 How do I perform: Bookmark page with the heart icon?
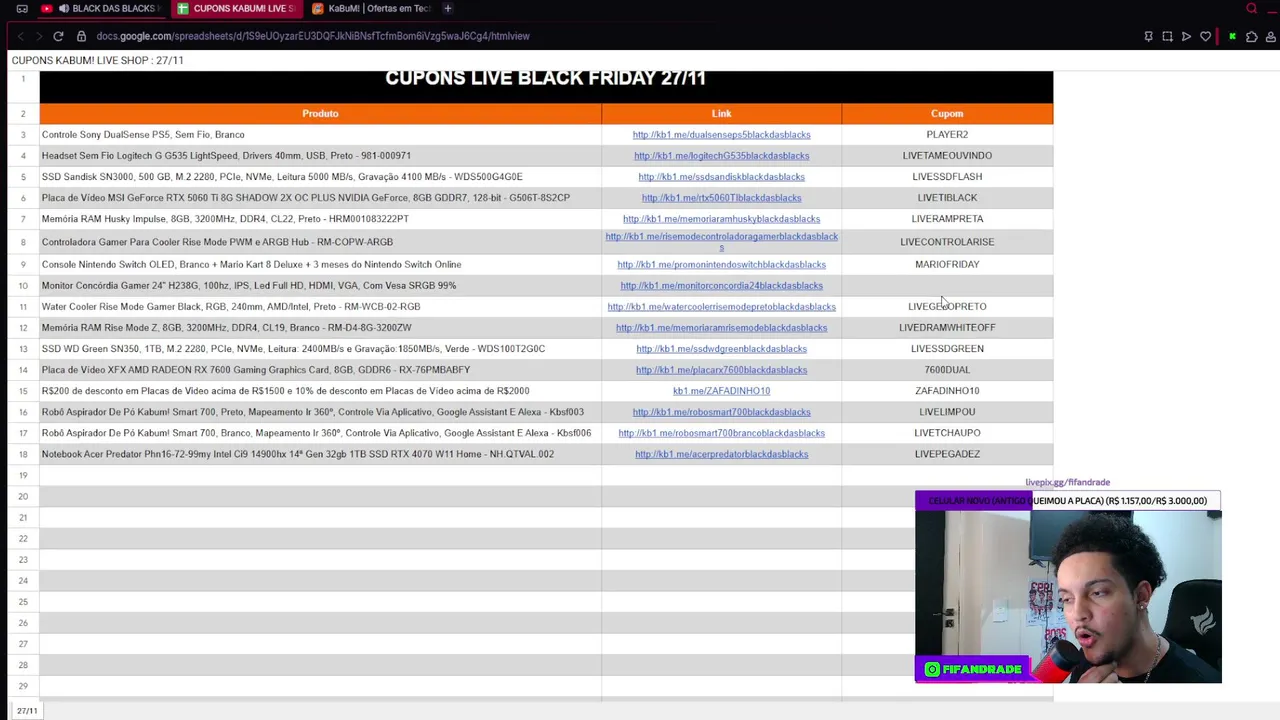pyautogui.click(x=1205, y=36)
